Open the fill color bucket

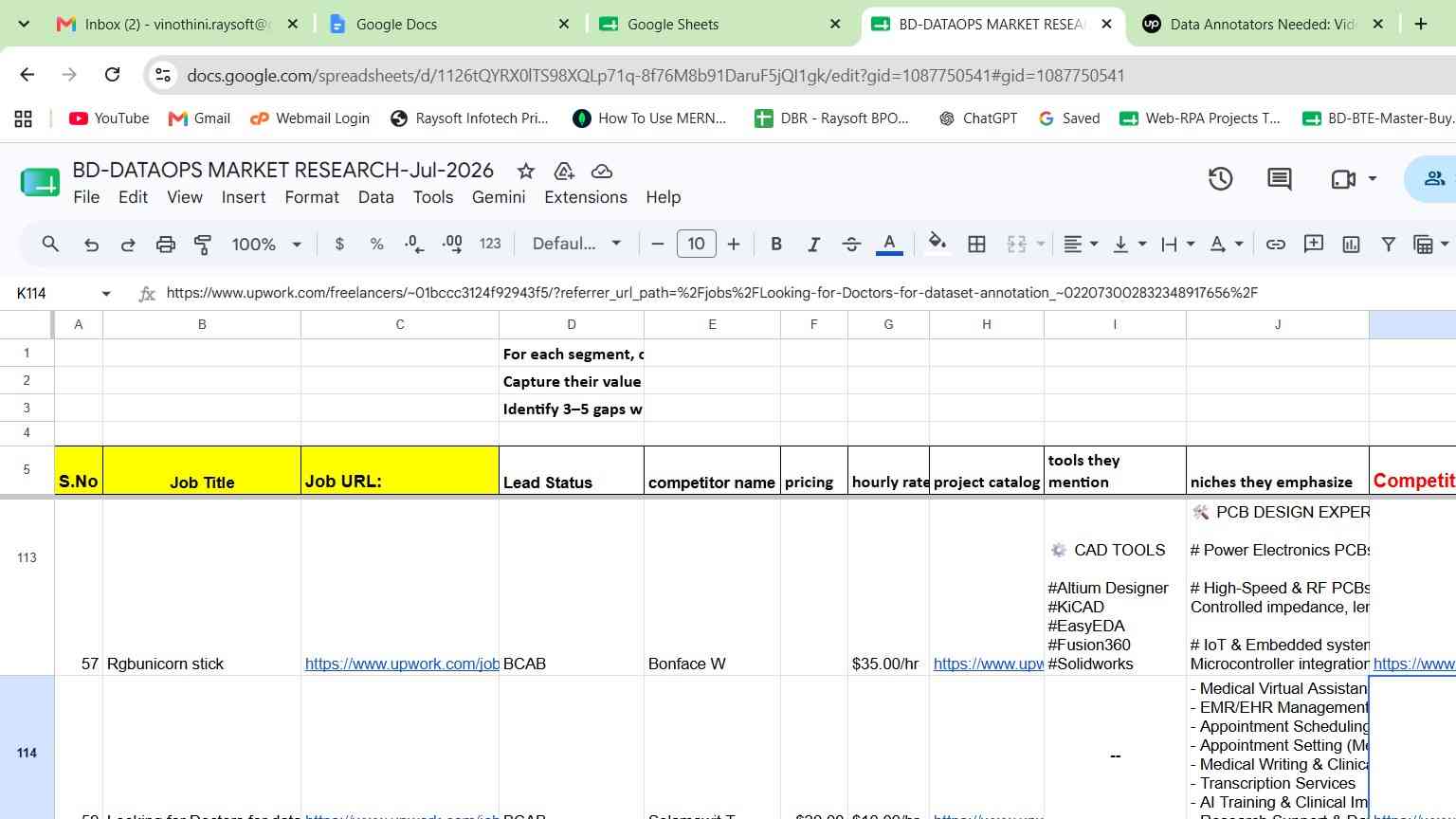937,244
